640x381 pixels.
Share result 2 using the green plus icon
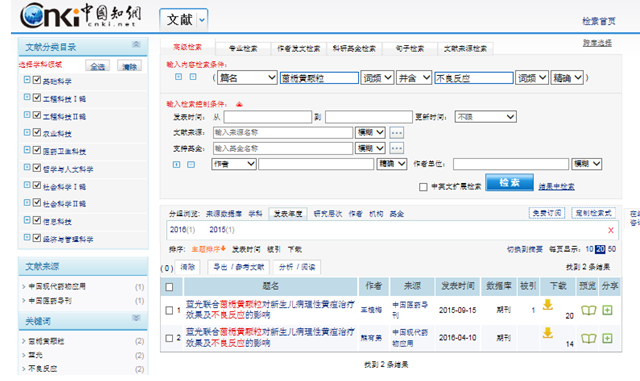607,339
